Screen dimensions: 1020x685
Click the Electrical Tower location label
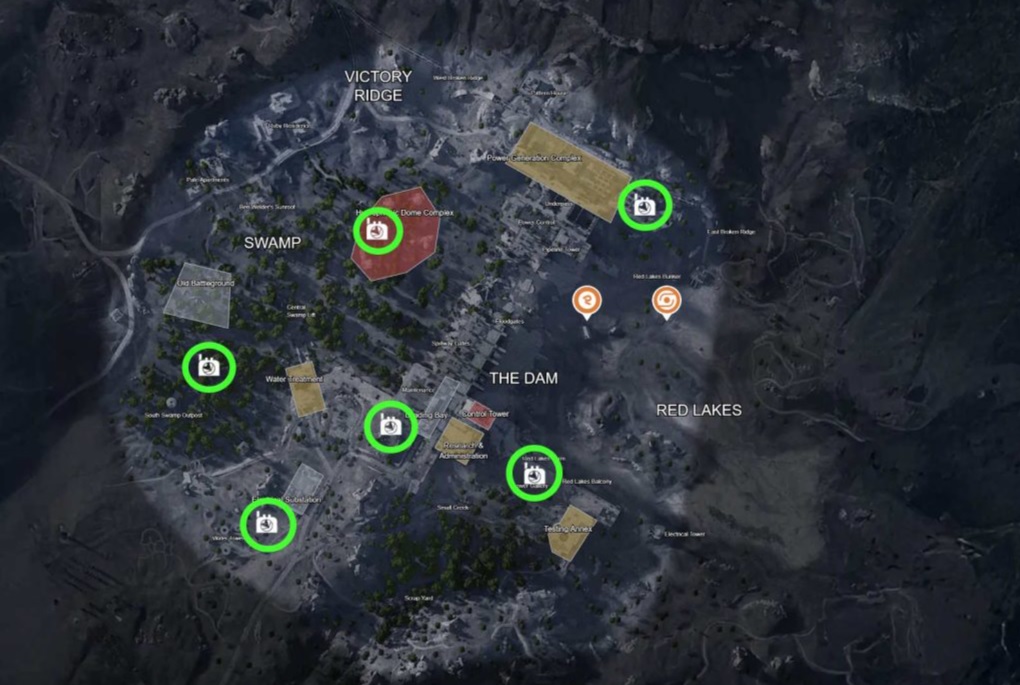[x=685, y=534]
